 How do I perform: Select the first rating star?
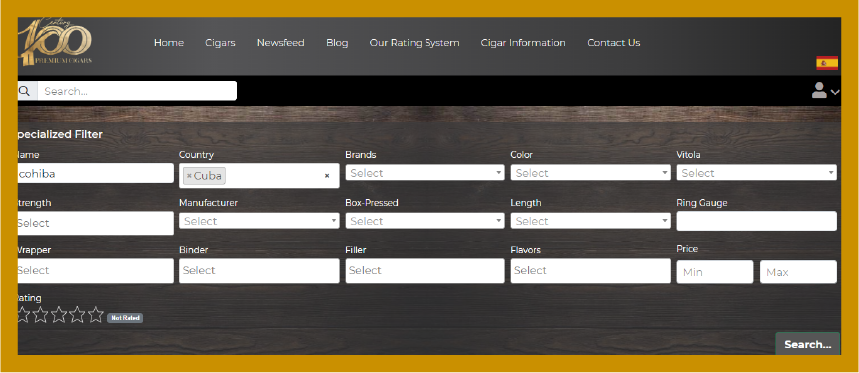[x=23, y=314]
